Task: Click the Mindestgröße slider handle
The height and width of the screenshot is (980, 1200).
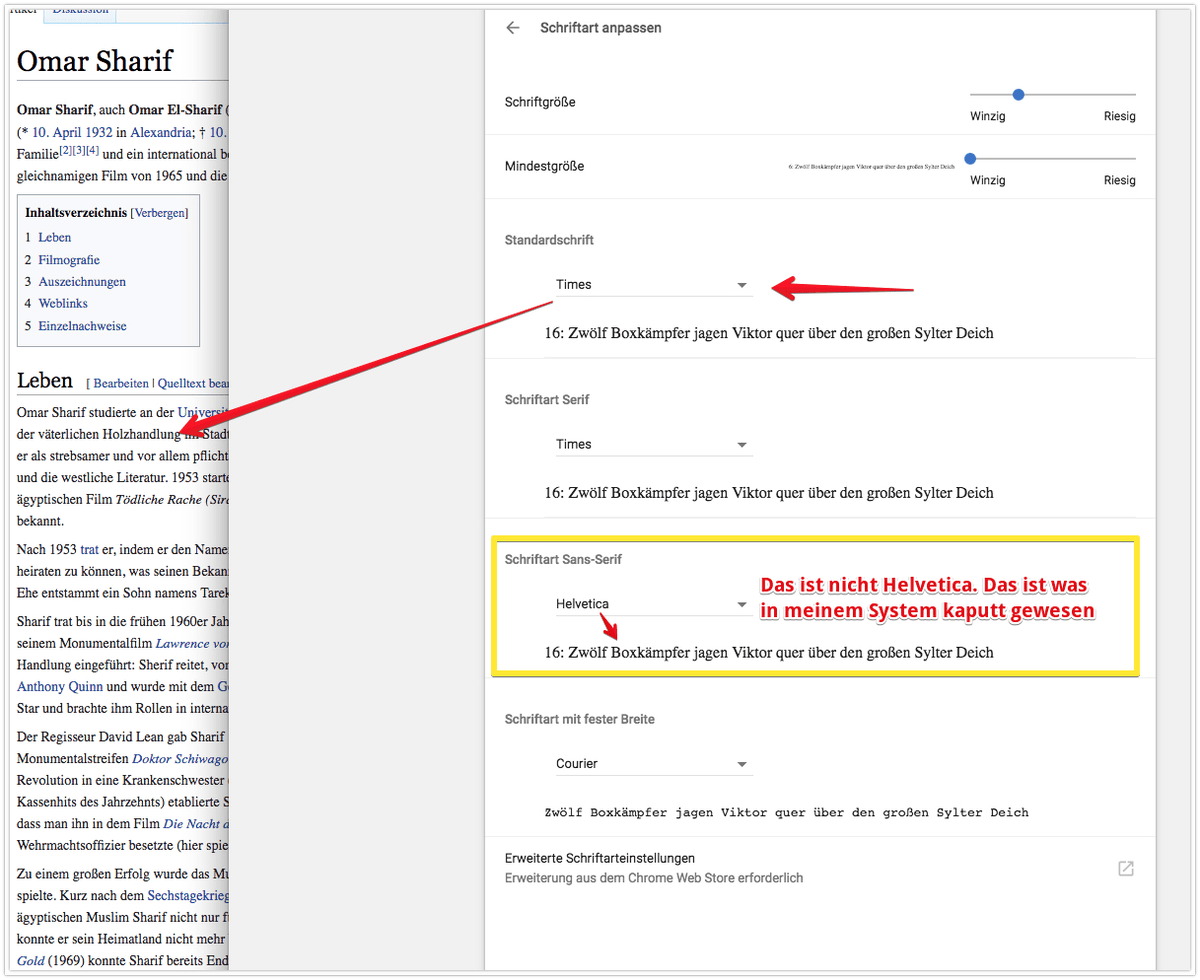Action: pos(970,158)
